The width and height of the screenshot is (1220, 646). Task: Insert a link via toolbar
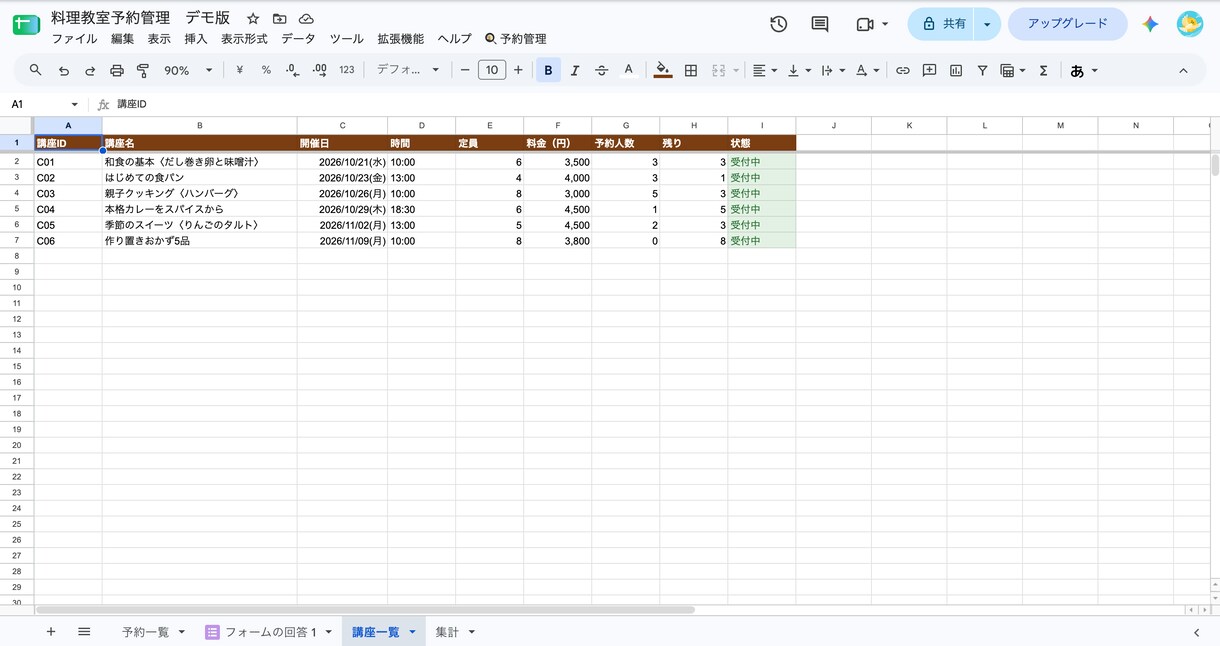pyautogui.click(x=903, y=70)
